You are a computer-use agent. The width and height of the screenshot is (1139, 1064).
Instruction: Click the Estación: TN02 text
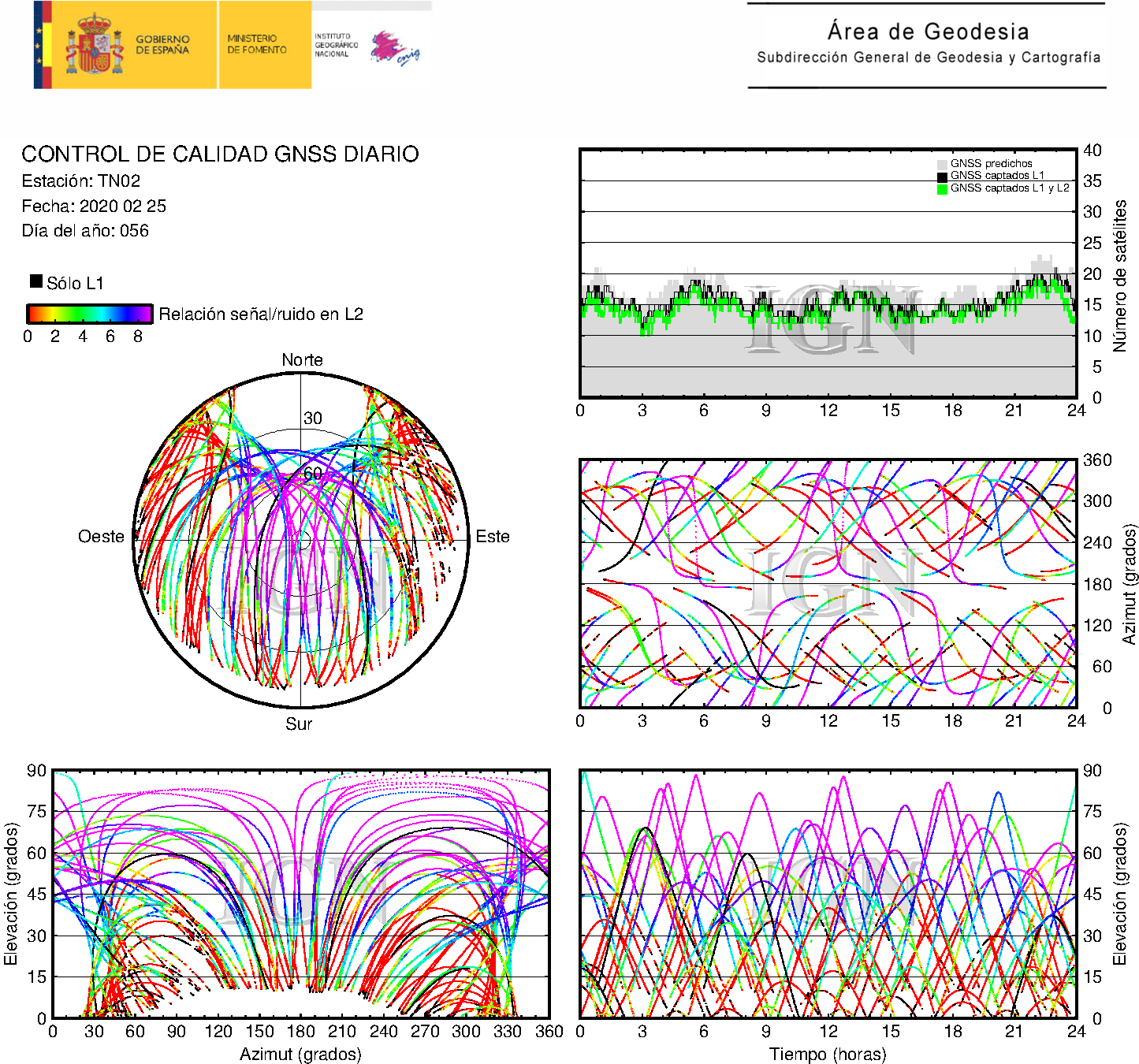point(81,181)
